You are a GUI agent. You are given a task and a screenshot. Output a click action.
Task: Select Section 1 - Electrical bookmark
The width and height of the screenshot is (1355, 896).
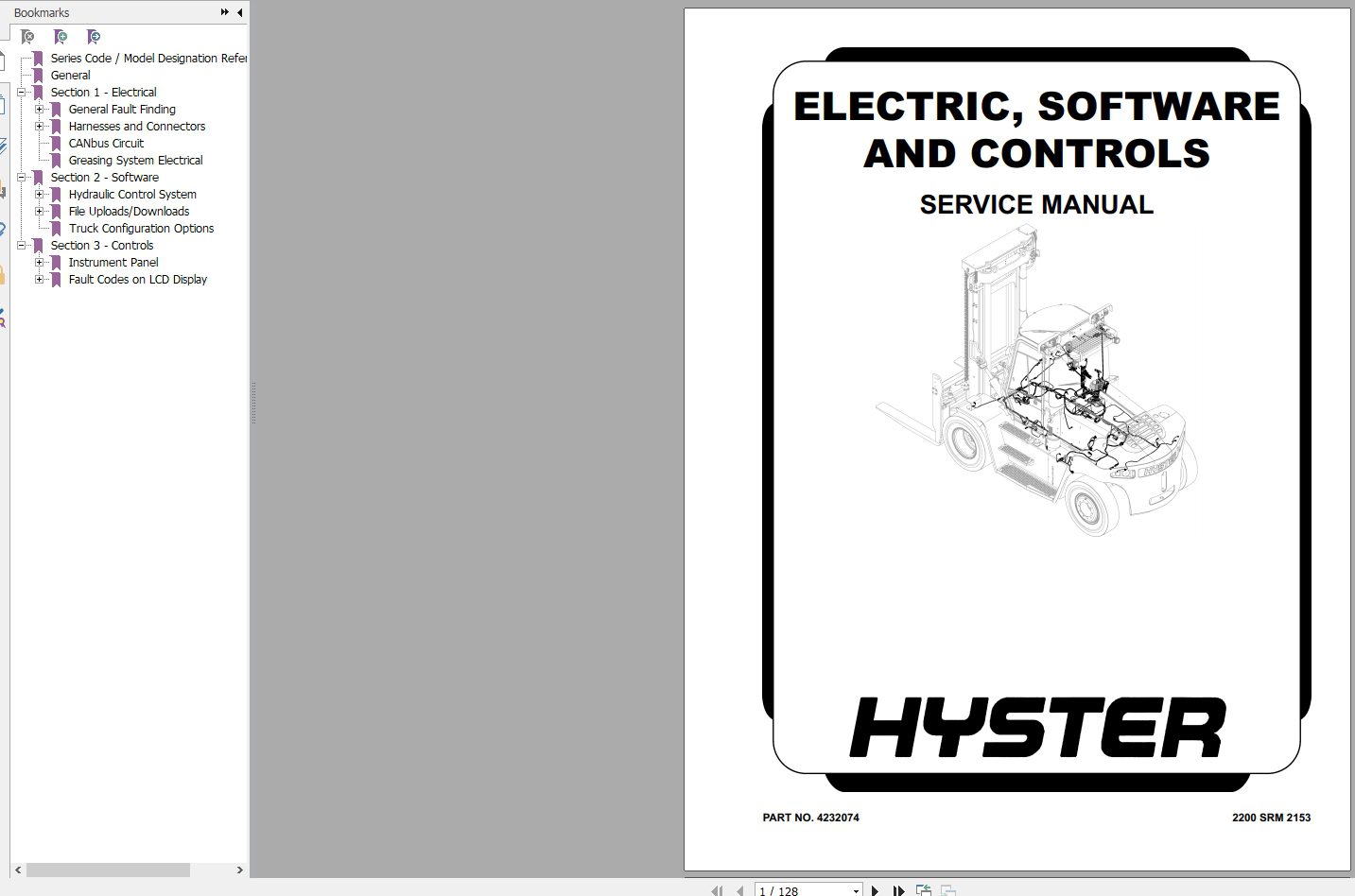(x=104, y=93)
